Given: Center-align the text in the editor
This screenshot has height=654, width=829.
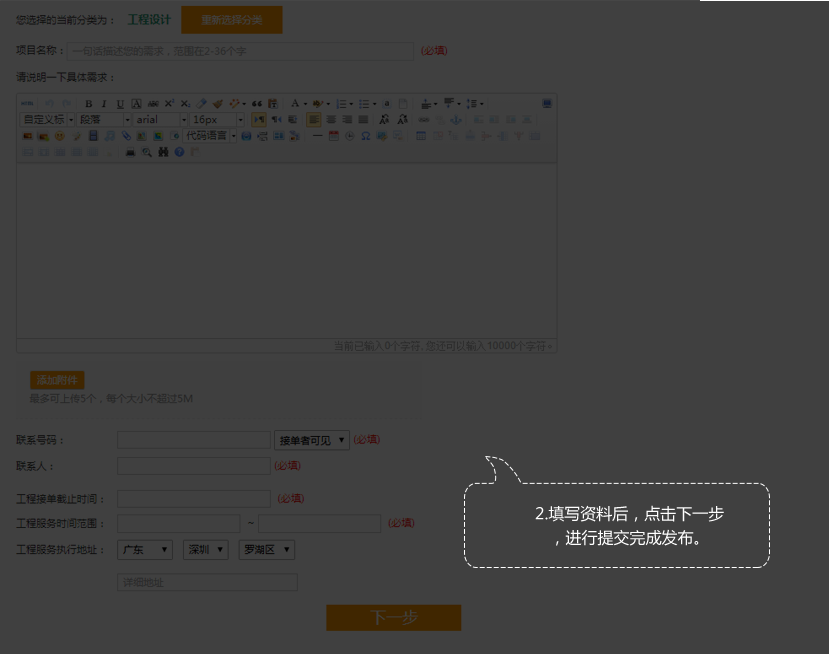Looking at the screenshot, I should 330,120.
